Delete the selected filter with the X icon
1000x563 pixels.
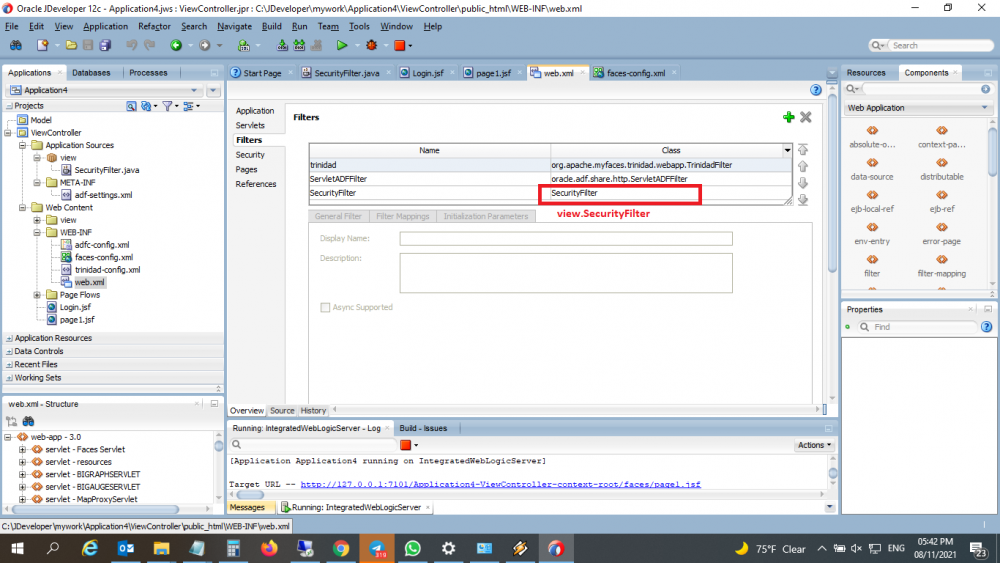click(806, 117)
